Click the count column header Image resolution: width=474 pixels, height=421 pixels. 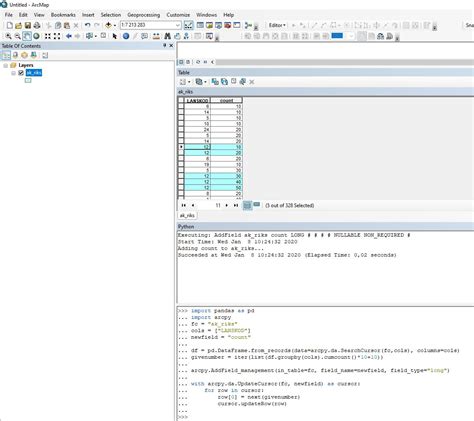226,100
